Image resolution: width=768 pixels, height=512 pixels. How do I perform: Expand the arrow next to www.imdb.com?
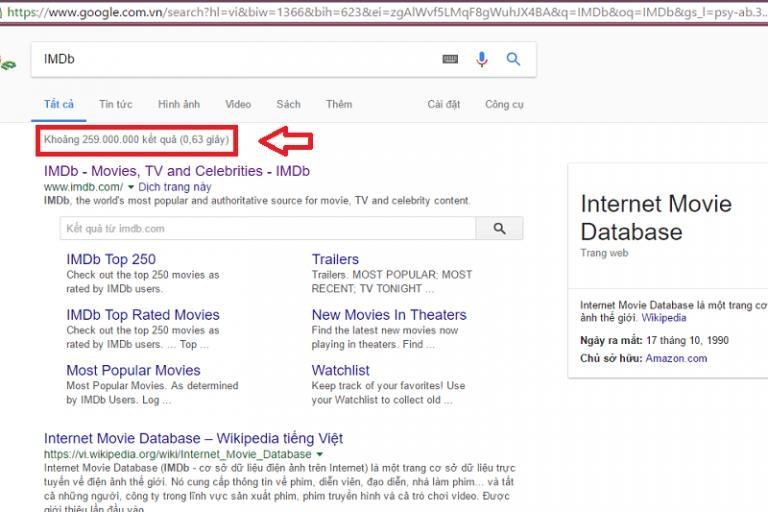coord(130,187)
